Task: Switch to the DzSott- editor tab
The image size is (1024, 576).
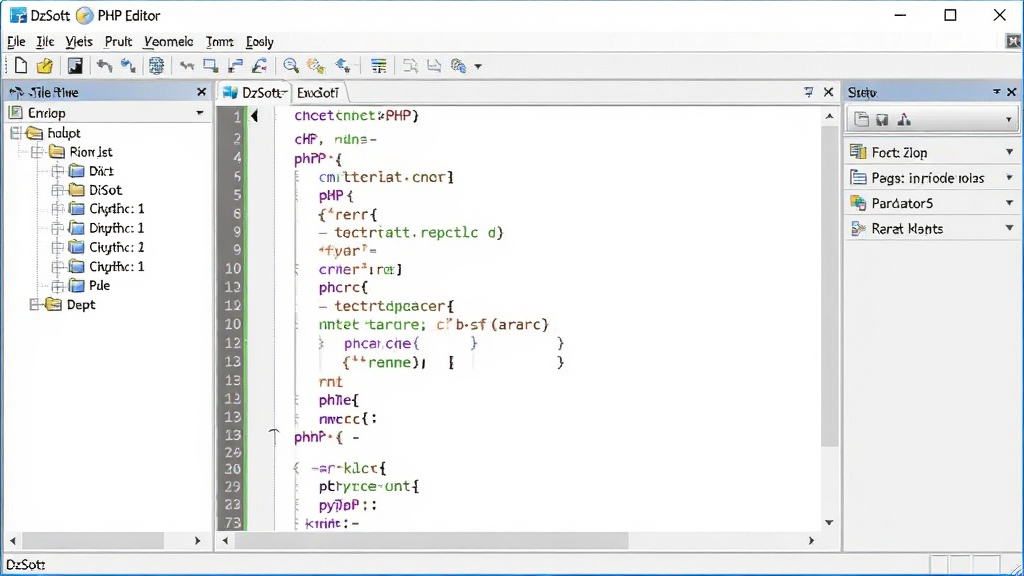Action: pos(256,93)
